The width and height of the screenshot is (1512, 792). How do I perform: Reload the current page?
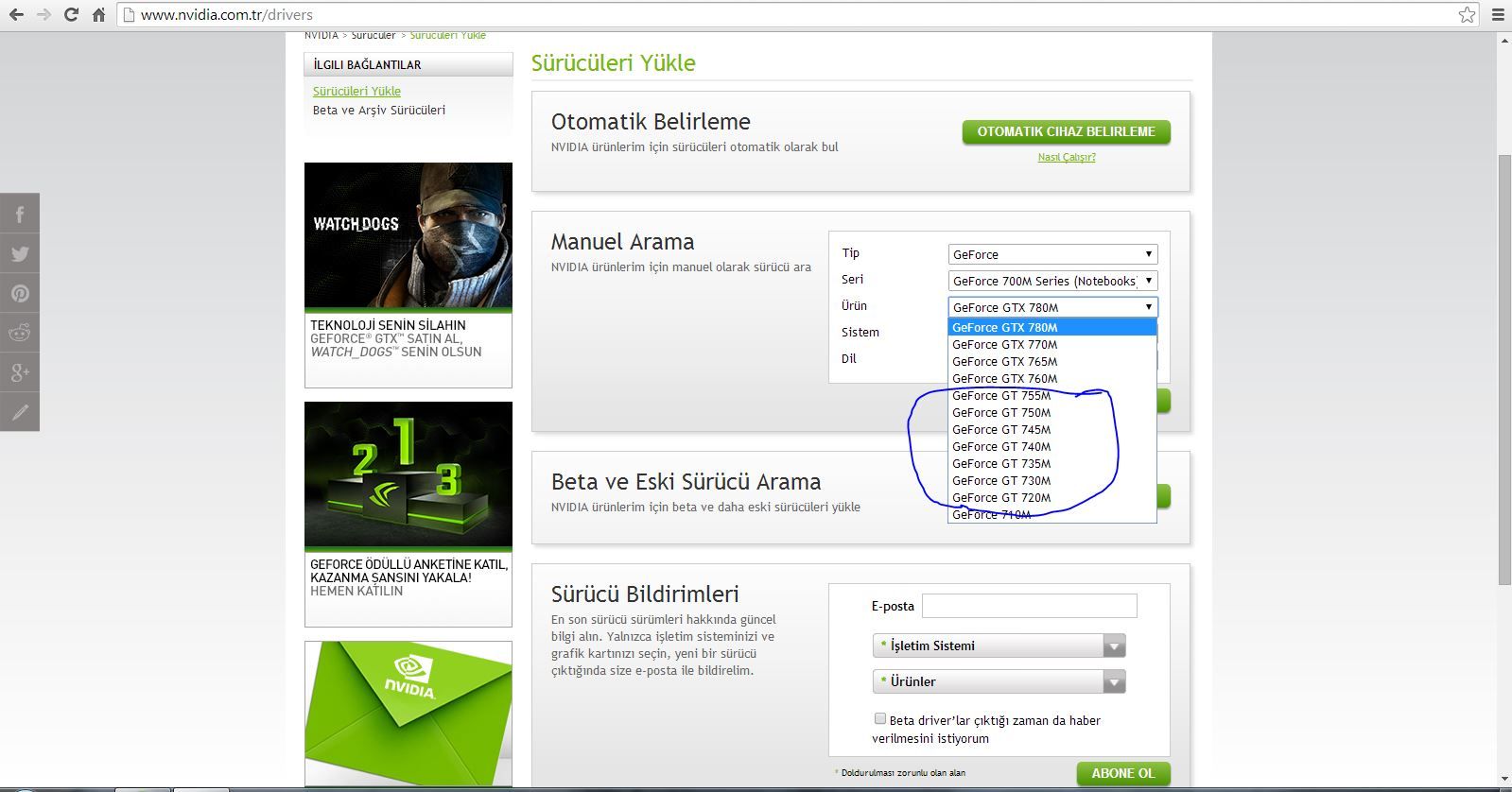click(x=71, y=15)
